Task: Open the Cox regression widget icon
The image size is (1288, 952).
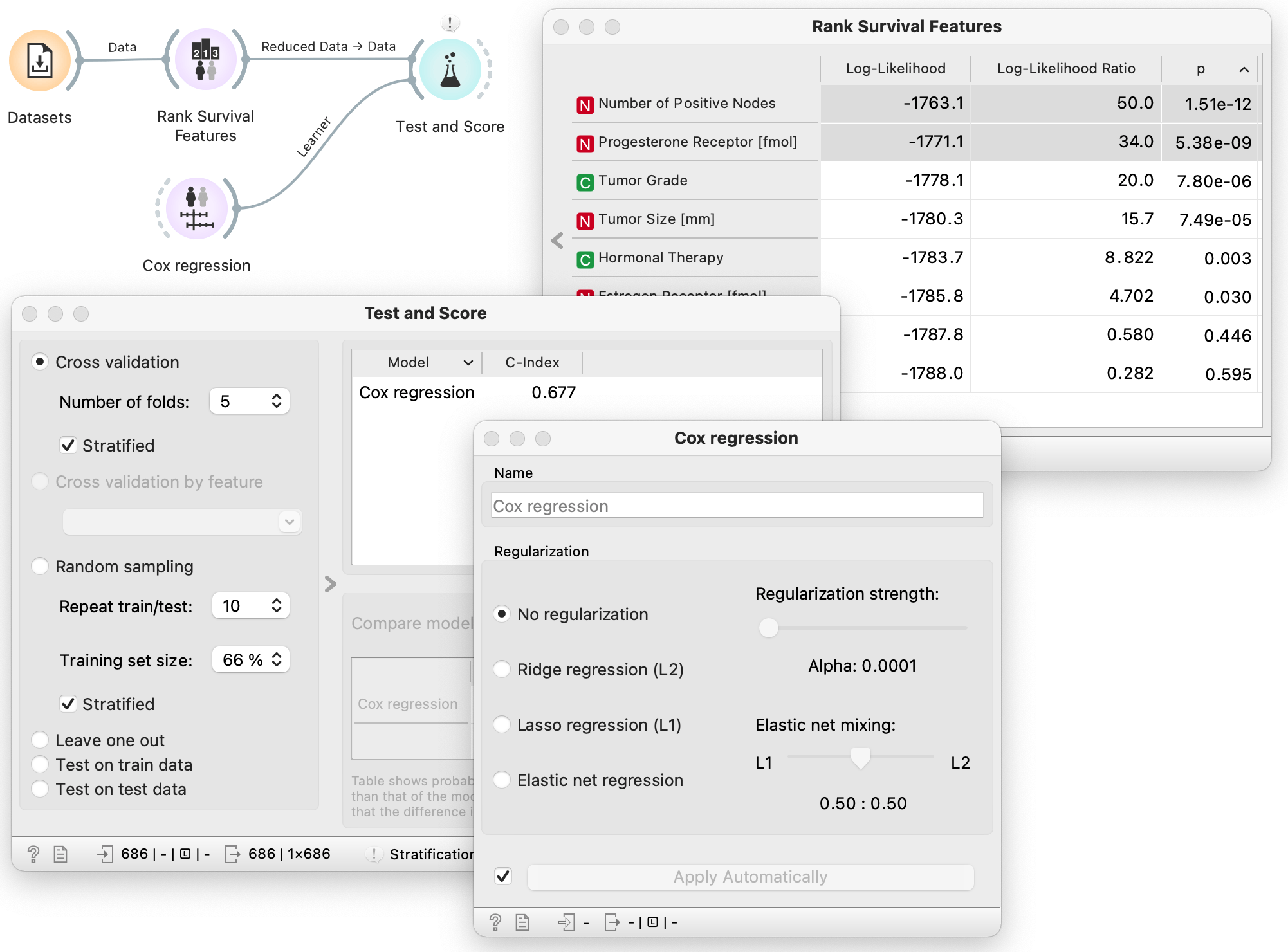Action: pyautogui.click(x=197, y=208)
